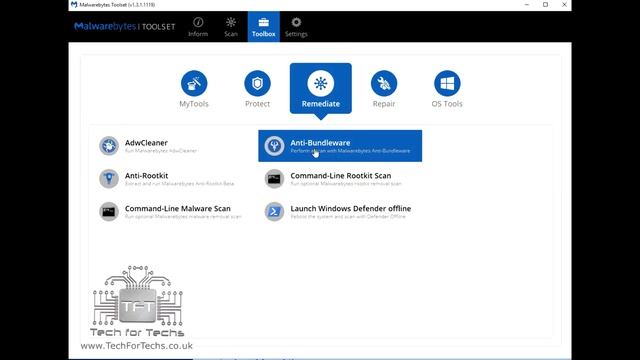Click 'Run Malwarebytes AdwCleaner' description

(x=161, y=151)
